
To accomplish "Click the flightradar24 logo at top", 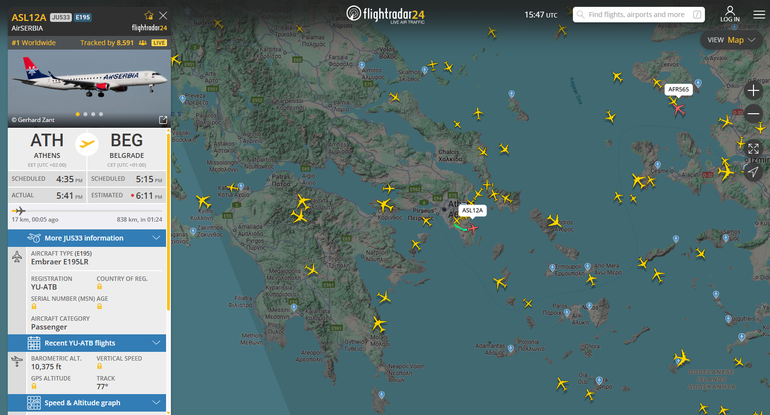I will click(x=385, y=14).
